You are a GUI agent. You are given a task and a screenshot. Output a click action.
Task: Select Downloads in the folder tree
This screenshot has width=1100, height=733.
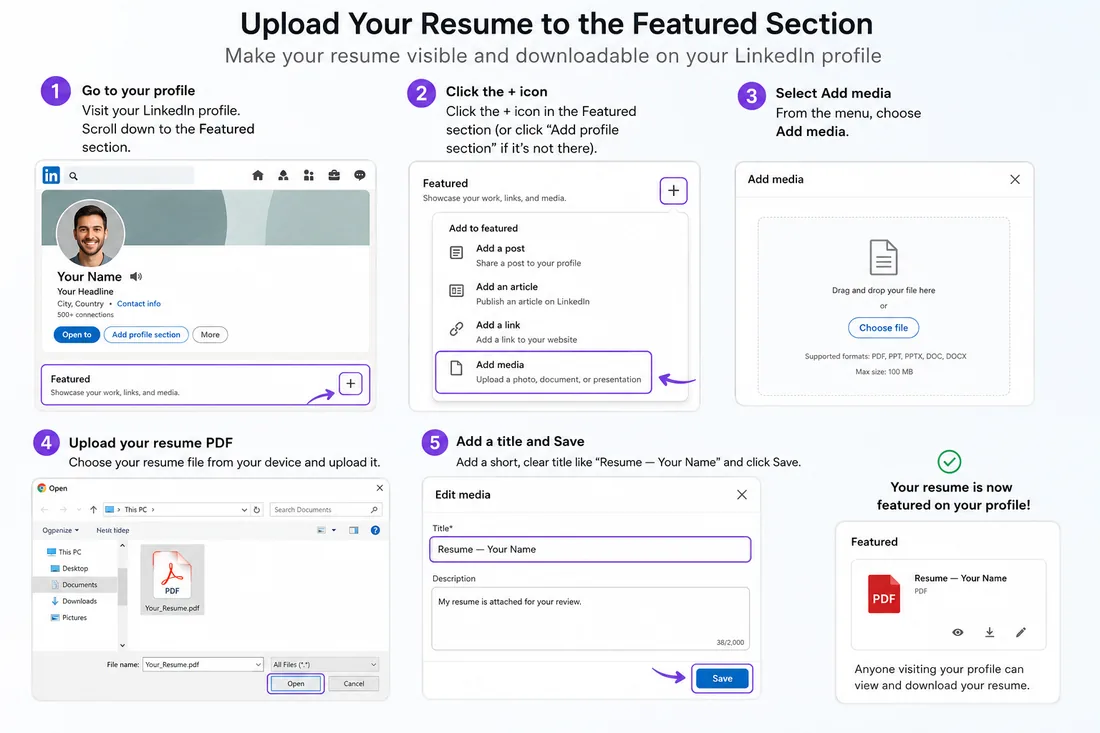[74, 601]
